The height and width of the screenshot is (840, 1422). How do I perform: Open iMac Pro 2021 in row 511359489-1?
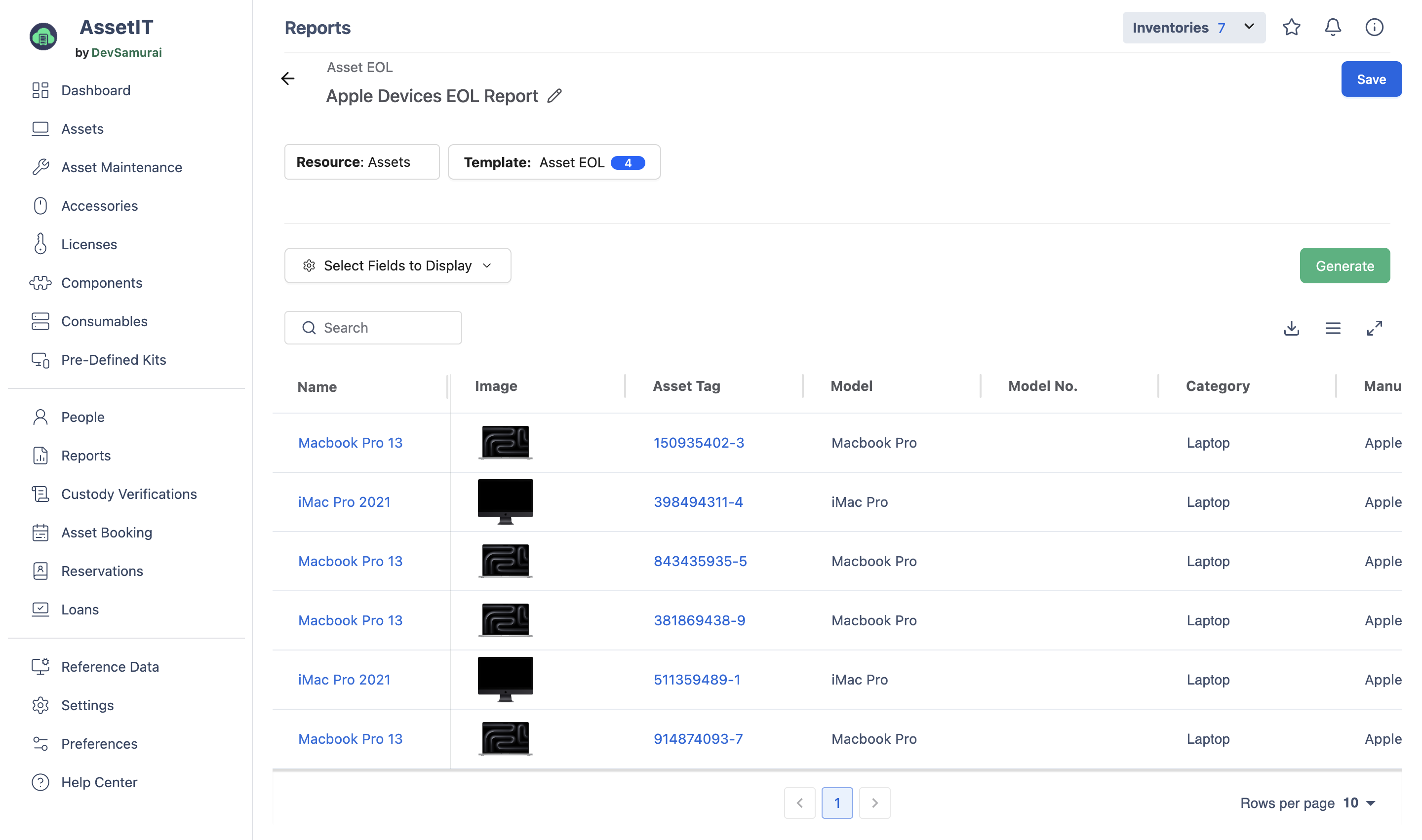(x=344, y=680)
